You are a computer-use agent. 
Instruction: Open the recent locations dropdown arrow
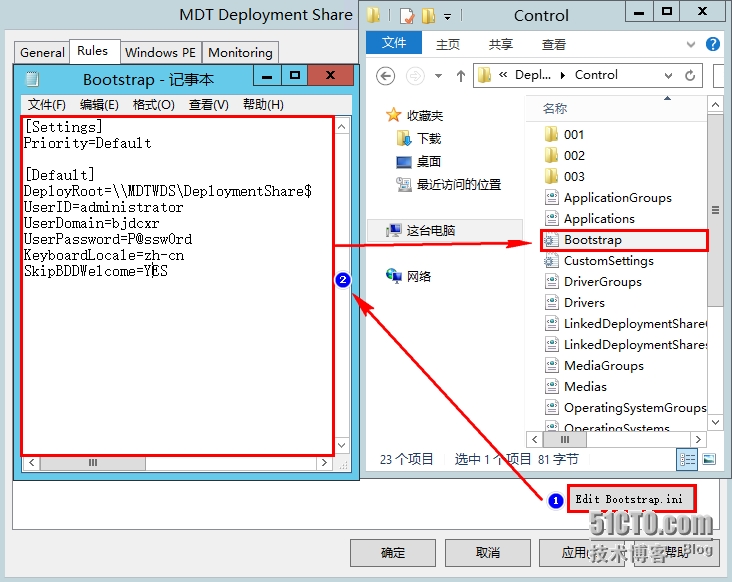438,76
